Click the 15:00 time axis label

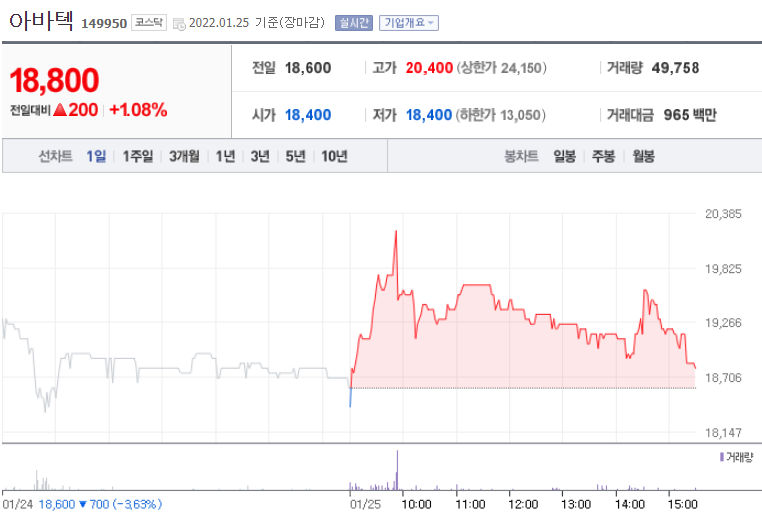[x=682, y=504]
